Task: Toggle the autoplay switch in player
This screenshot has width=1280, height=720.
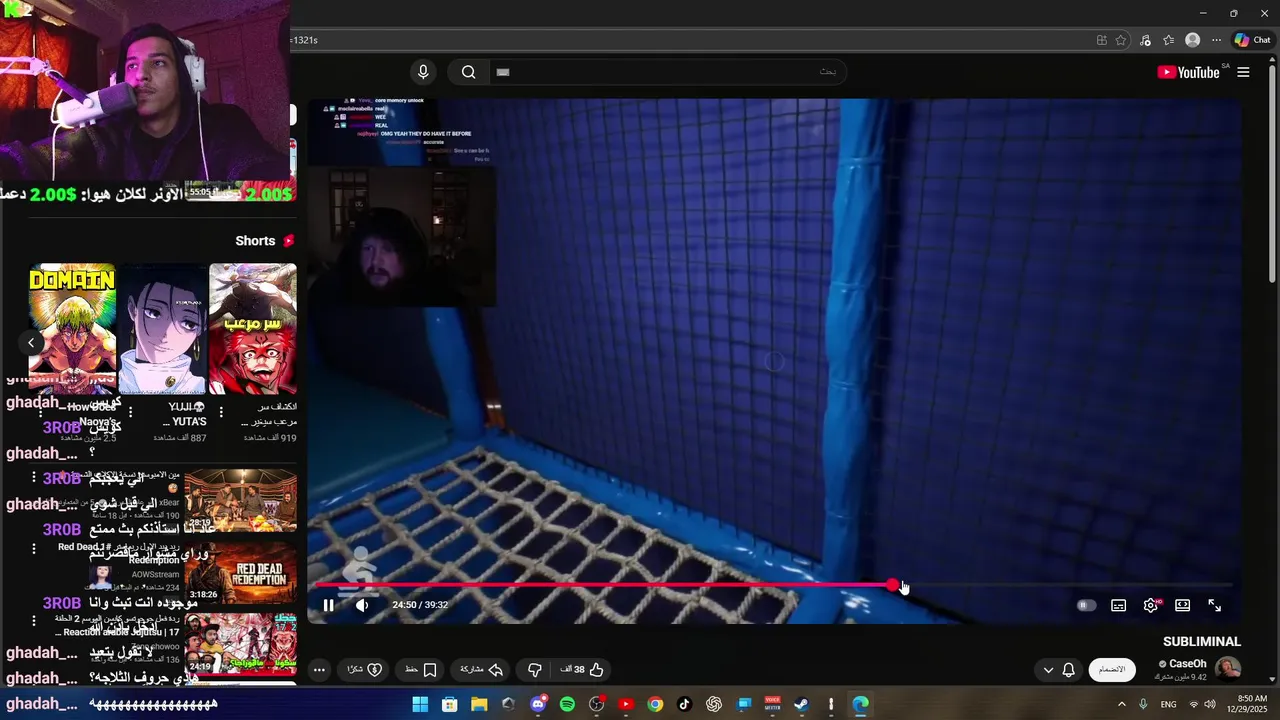Action: pos(1086,605)
